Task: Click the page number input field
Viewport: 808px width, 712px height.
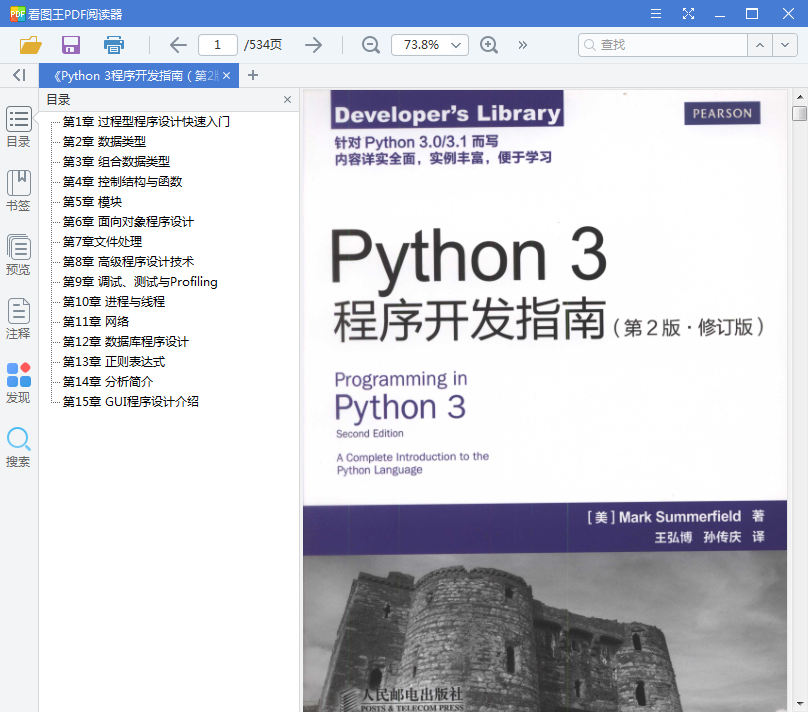Action: pyautogui.click(x=217, y=45)
